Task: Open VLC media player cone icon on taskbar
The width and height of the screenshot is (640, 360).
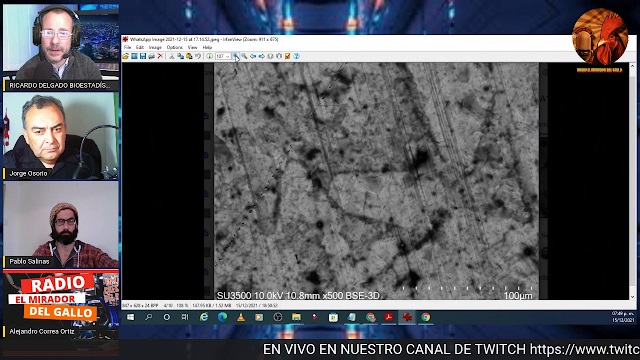Action: [x=241, y=317]
